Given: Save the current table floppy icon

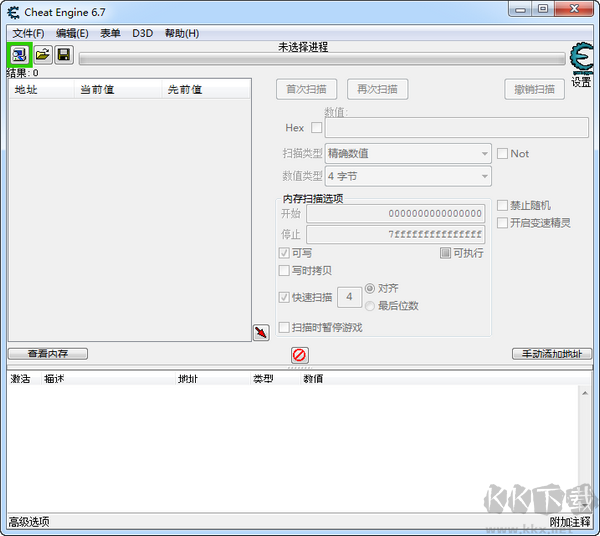Looking at the screenshot, I should (x=64, y=55).
